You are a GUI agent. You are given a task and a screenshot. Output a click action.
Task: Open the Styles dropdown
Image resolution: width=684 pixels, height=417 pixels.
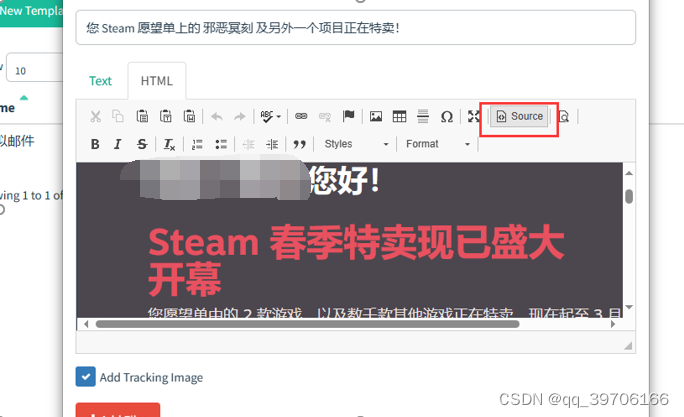356,144
